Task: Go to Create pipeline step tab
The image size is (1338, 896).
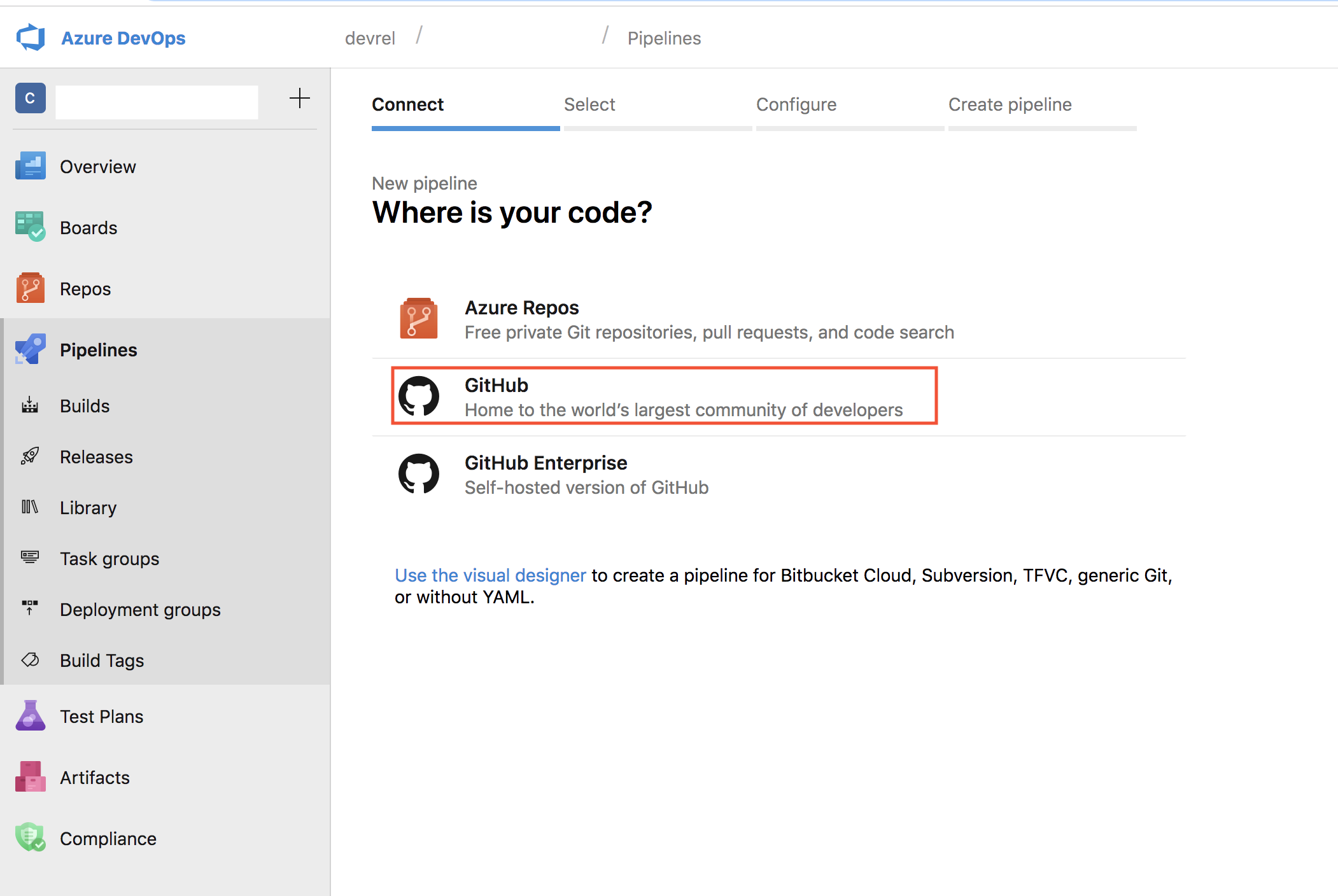Action: [x=1010, y=104]
